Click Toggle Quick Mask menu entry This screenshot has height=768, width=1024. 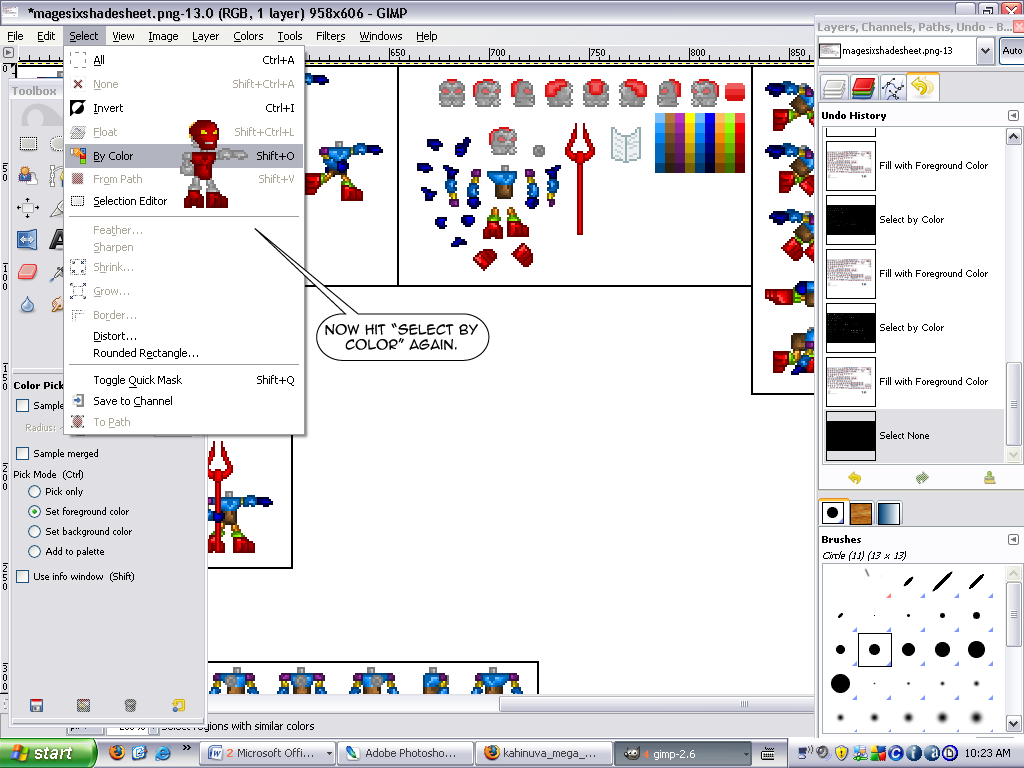coord(185,380)
